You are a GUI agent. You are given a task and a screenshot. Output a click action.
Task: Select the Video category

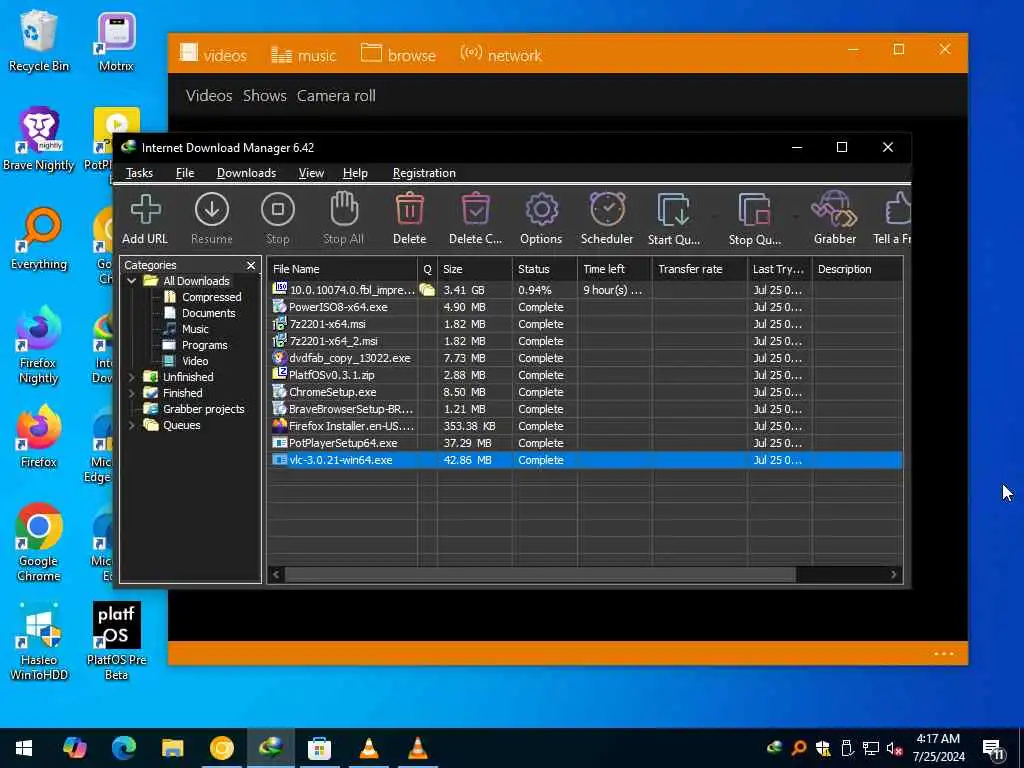tap(186, 361)
